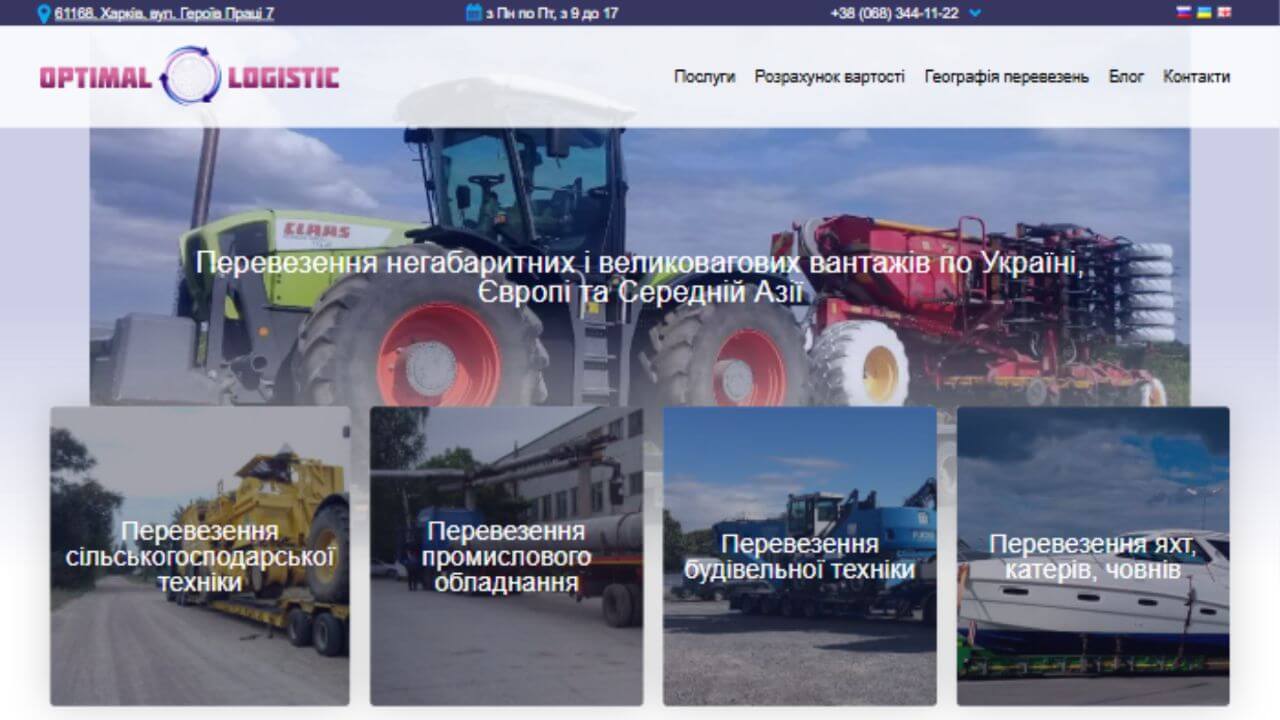
Task: Open the address link 61168, Харків
Action: tap(165, 13)
